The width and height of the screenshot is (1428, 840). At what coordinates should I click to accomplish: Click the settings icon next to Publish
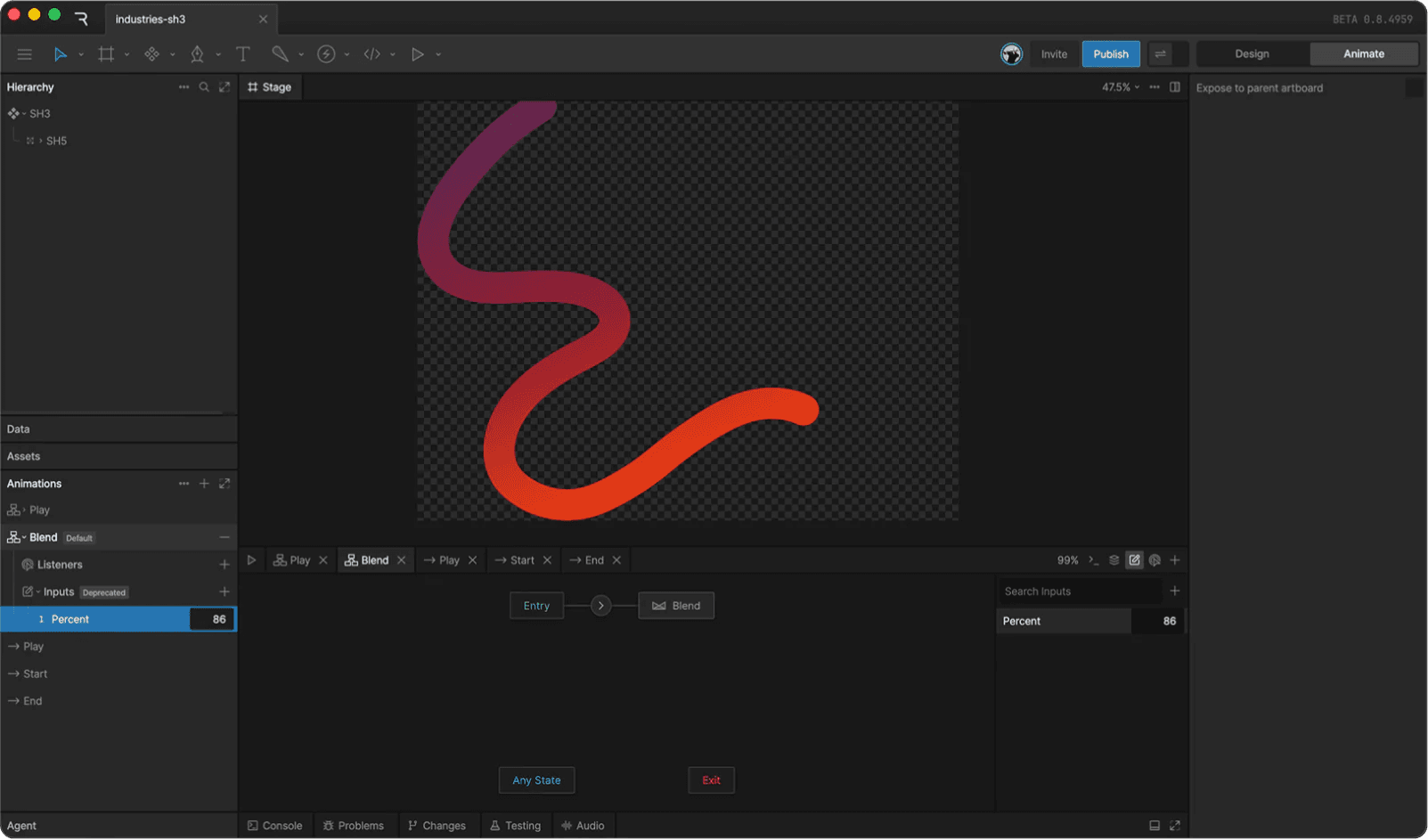1160,54
